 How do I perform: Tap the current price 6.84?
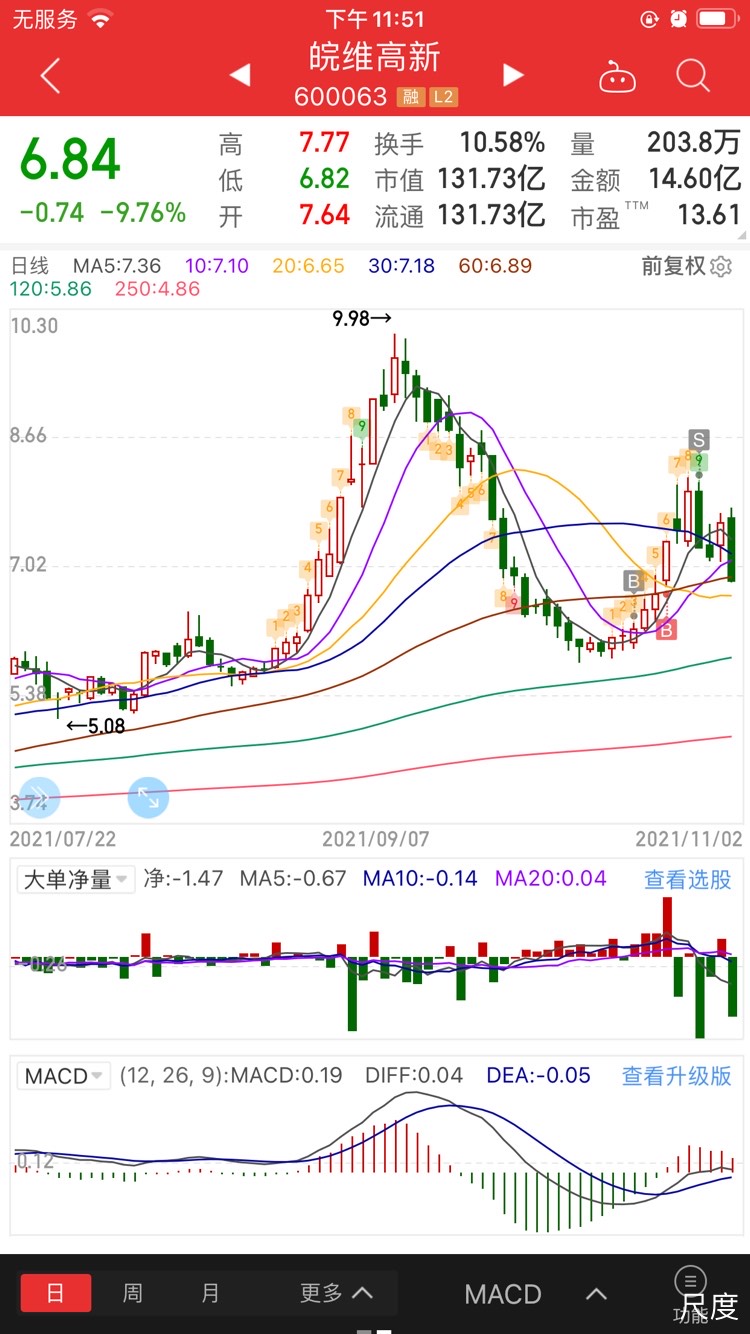(x=70, y=160)
